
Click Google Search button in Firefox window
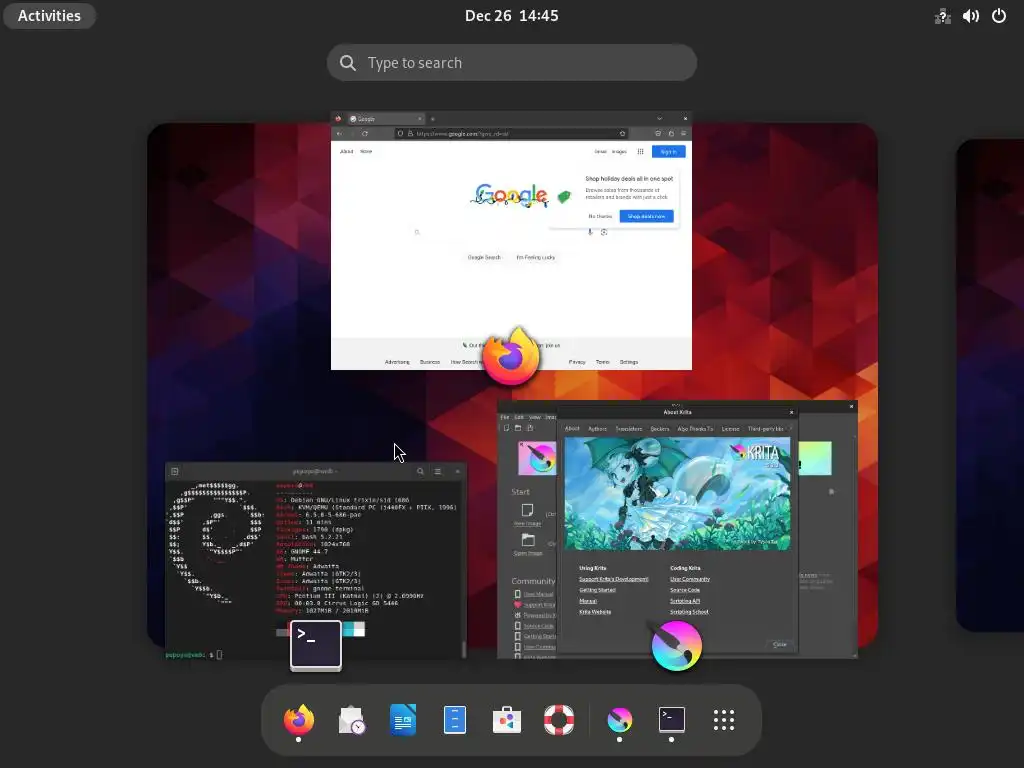[x=484, y=257]
